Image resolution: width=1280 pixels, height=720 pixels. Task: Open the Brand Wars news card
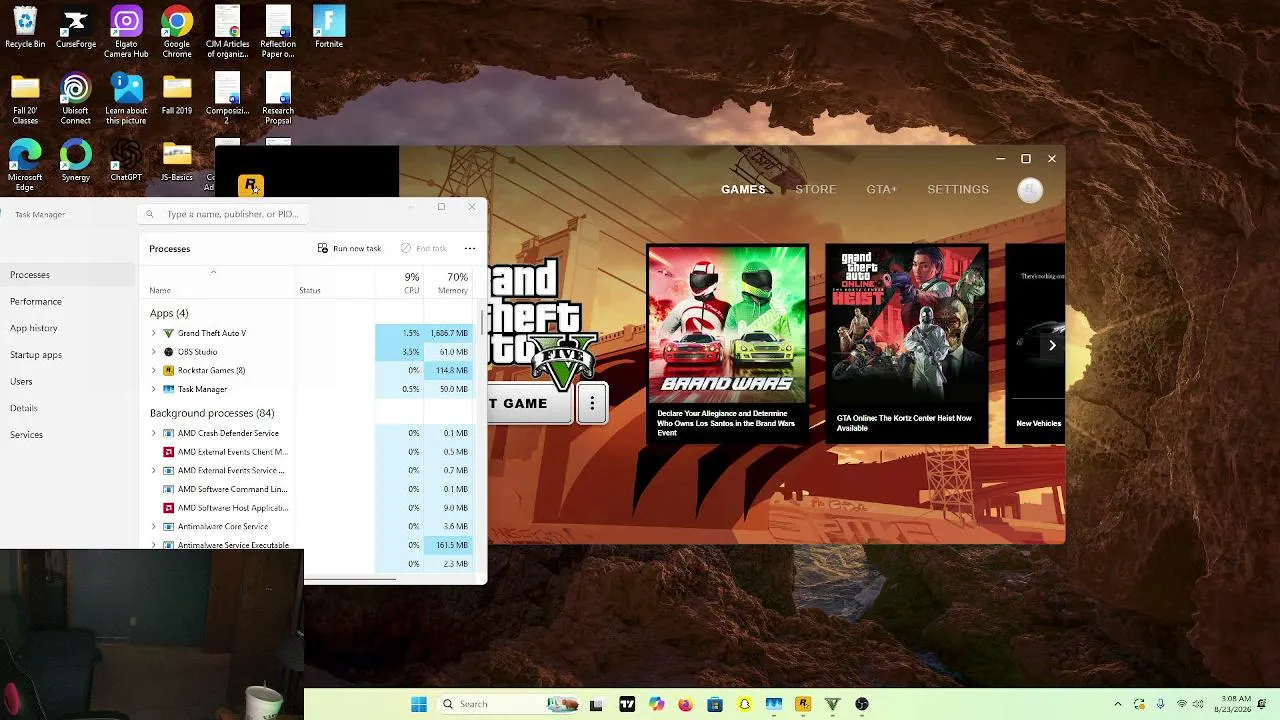[727, 344]
